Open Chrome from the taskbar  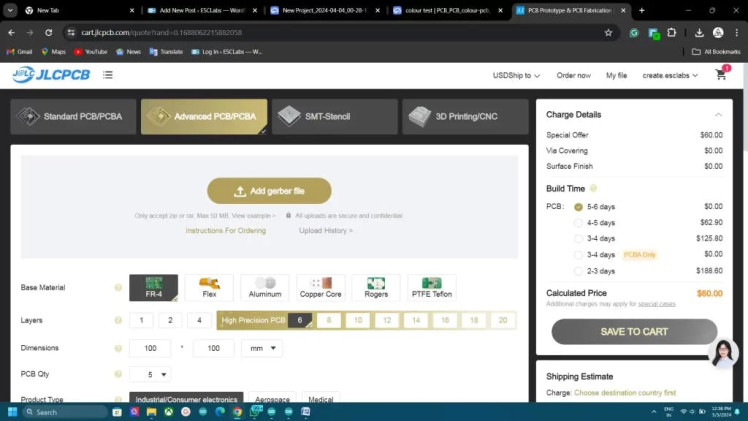(237, 412)
